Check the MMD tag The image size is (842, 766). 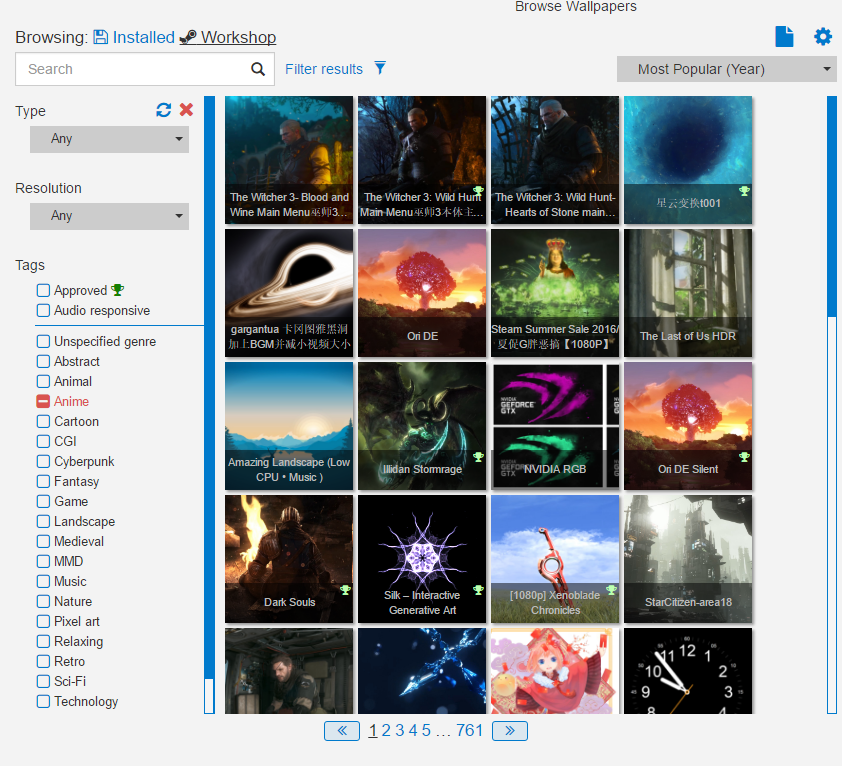(x=43, y=561)
